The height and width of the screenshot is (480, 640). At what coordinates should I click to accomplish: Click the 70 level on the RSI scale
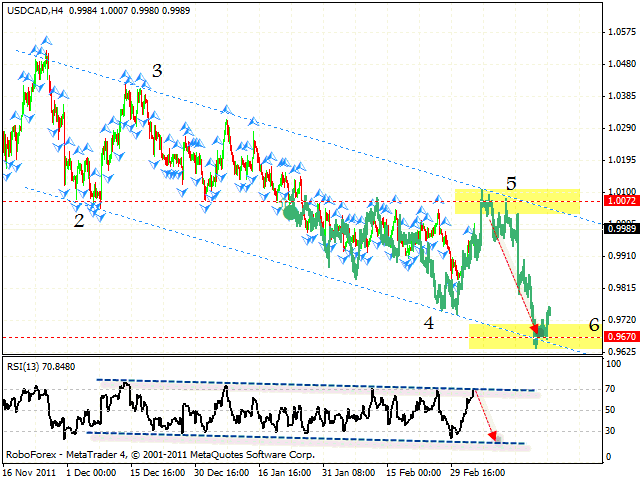click(611, 388)
